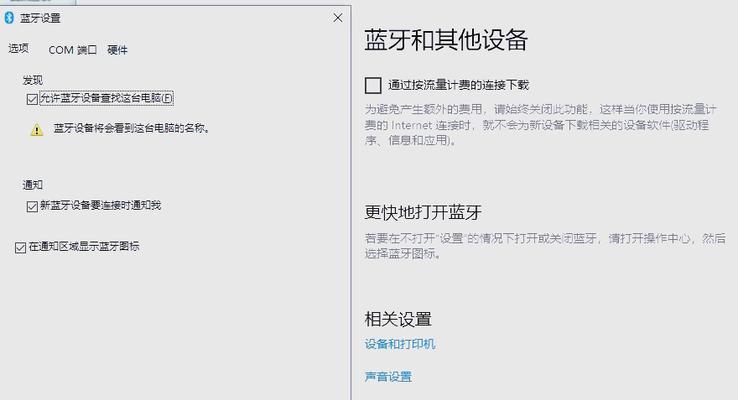
Task: Click the Bluetooth icon in dialog title
Action: coord(9,18)
